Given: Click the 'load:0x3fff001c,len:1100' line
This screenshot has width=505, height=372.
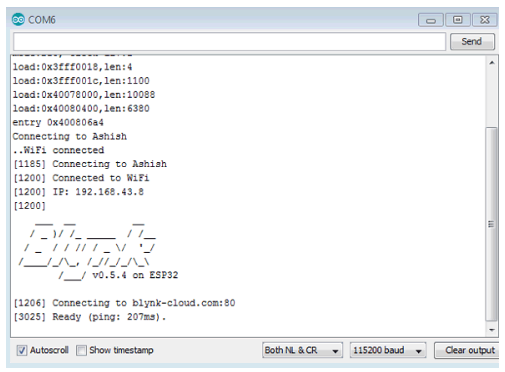Looking at the screenshot, I should coord(81,81).
